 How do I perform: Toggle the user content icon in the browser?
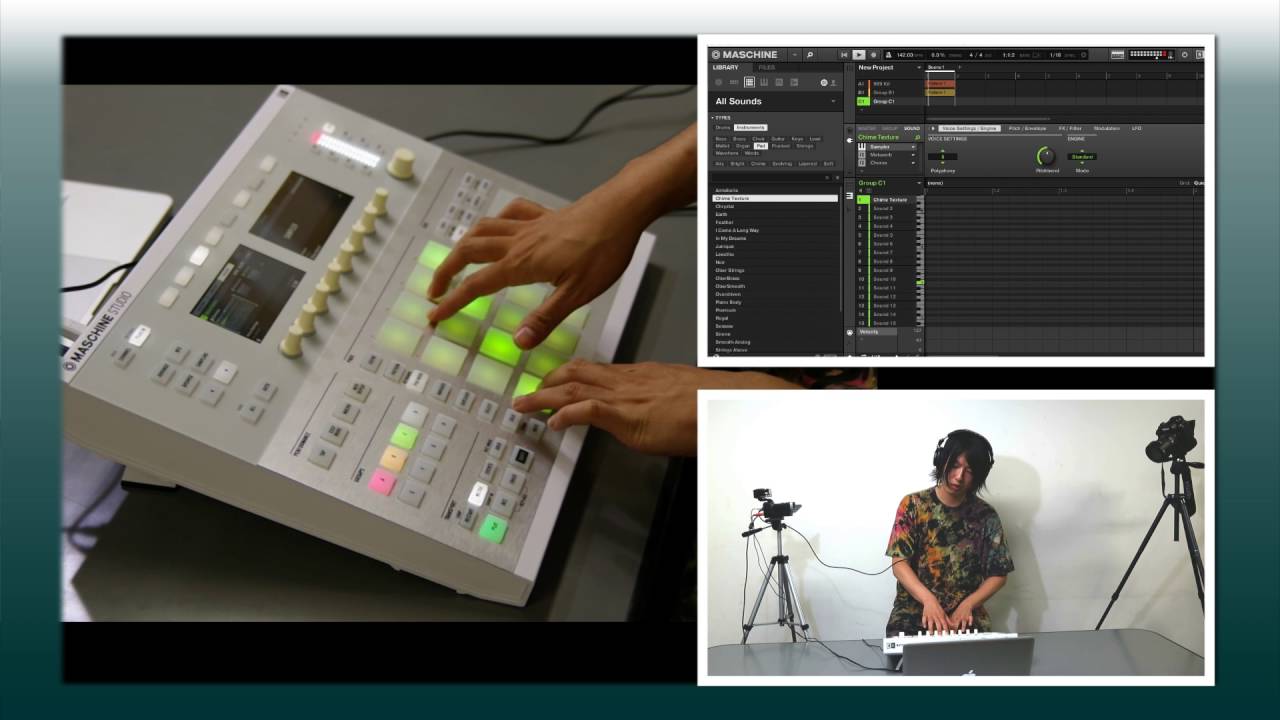[x=834, y=82]
